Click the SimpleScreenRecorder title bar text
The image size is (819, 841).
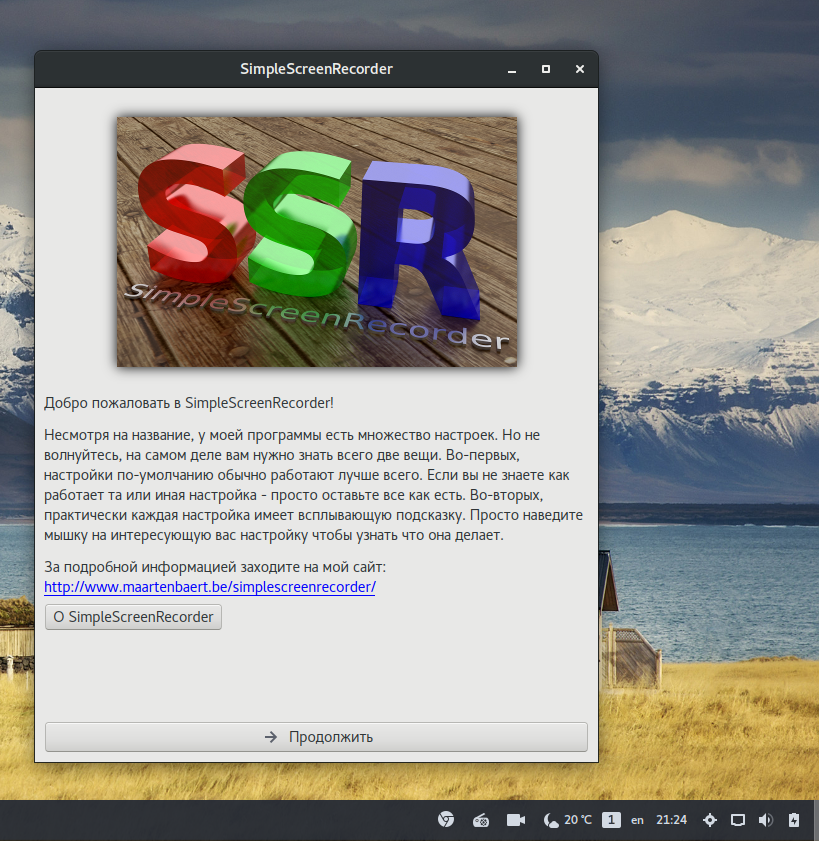pos(316,69)
